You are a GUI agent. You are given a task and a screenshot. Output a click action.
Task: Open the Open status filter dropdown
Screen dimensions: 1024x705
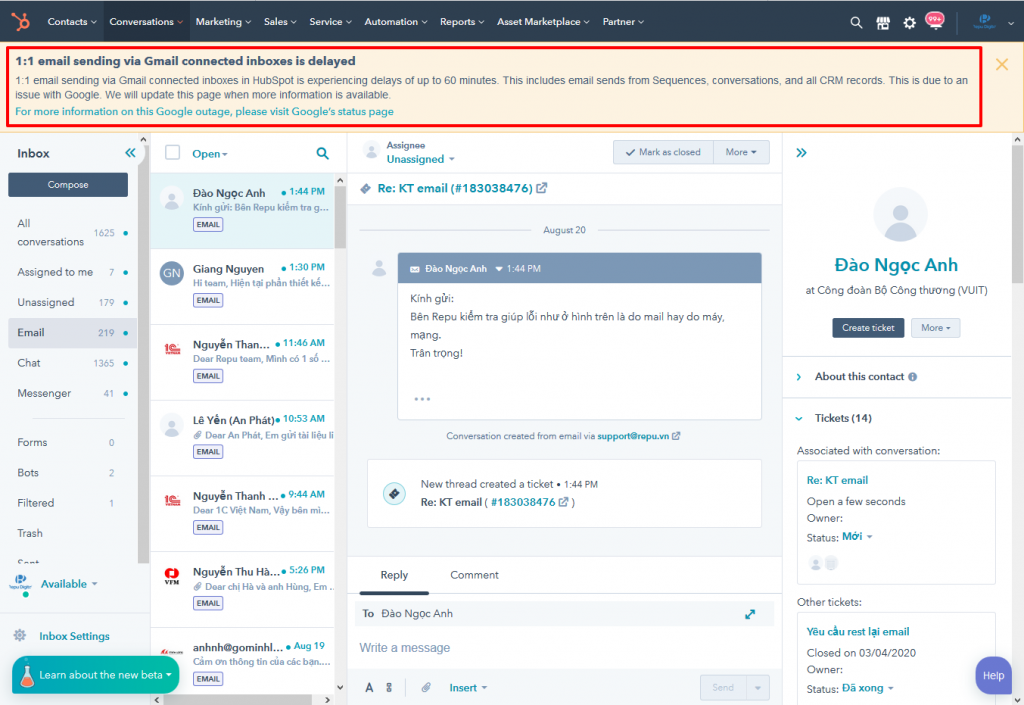[210, 154]
